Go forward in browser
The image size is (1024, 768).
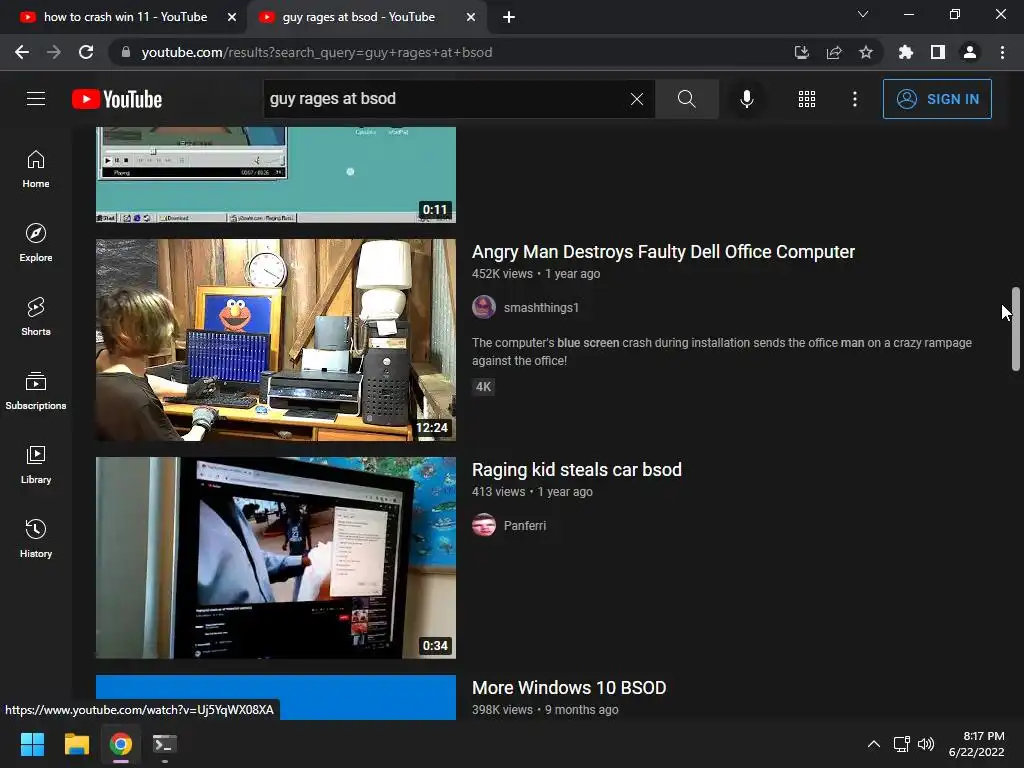pos(54,52)
